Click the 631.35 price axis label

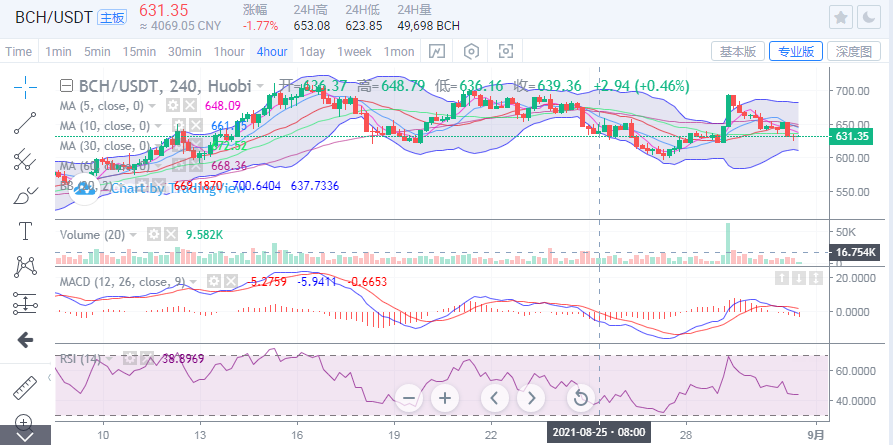(851, 136)
